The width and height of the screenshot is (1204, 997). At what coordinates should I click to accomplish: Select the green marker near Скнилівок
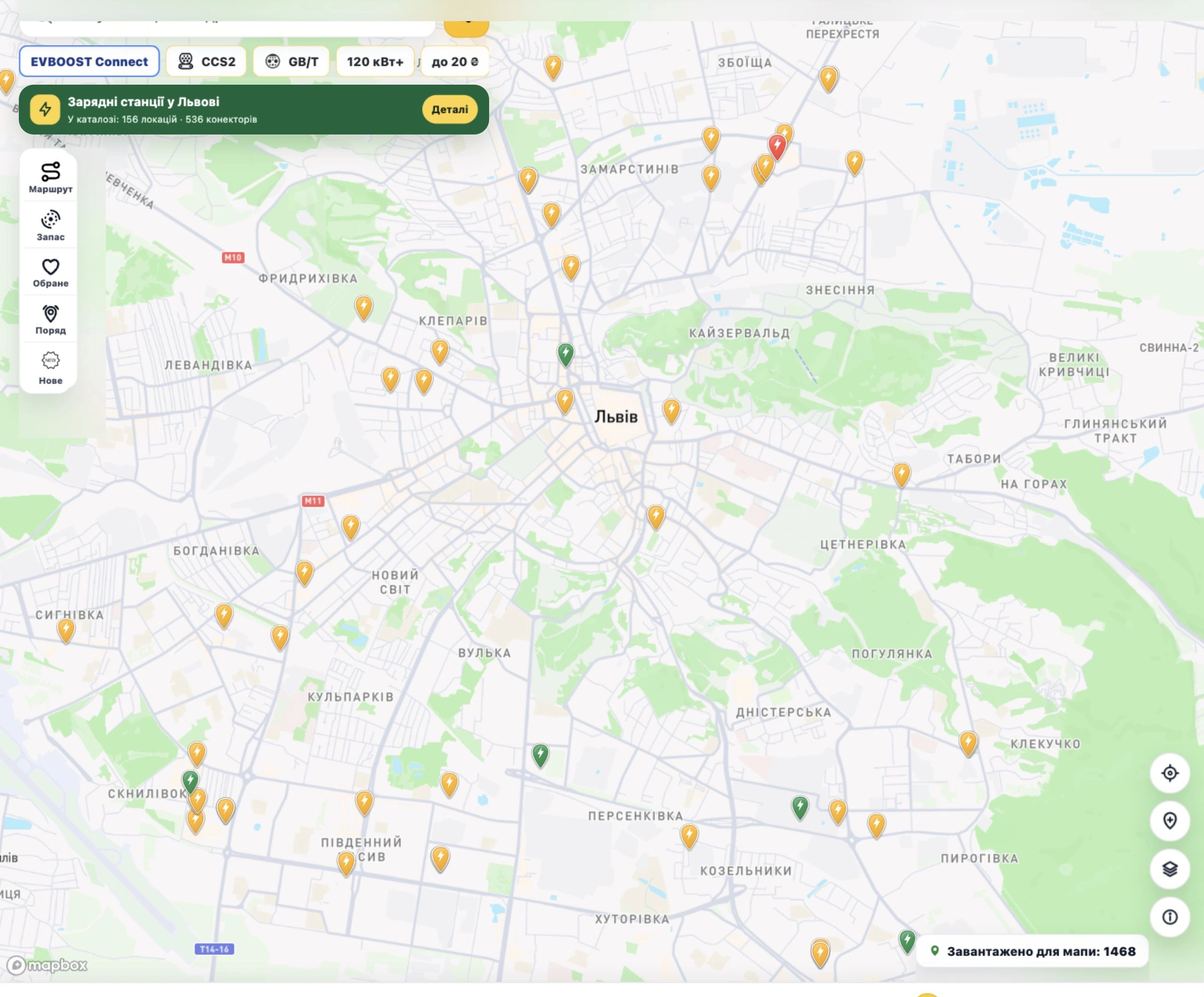(190, 781)
